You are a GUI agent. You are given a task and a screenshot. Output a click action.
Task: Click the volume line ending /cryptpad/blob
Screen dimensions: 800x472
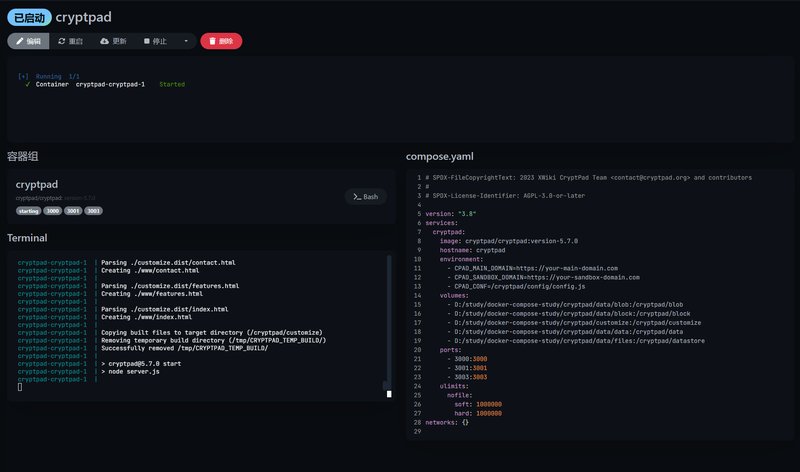(565, 305)
